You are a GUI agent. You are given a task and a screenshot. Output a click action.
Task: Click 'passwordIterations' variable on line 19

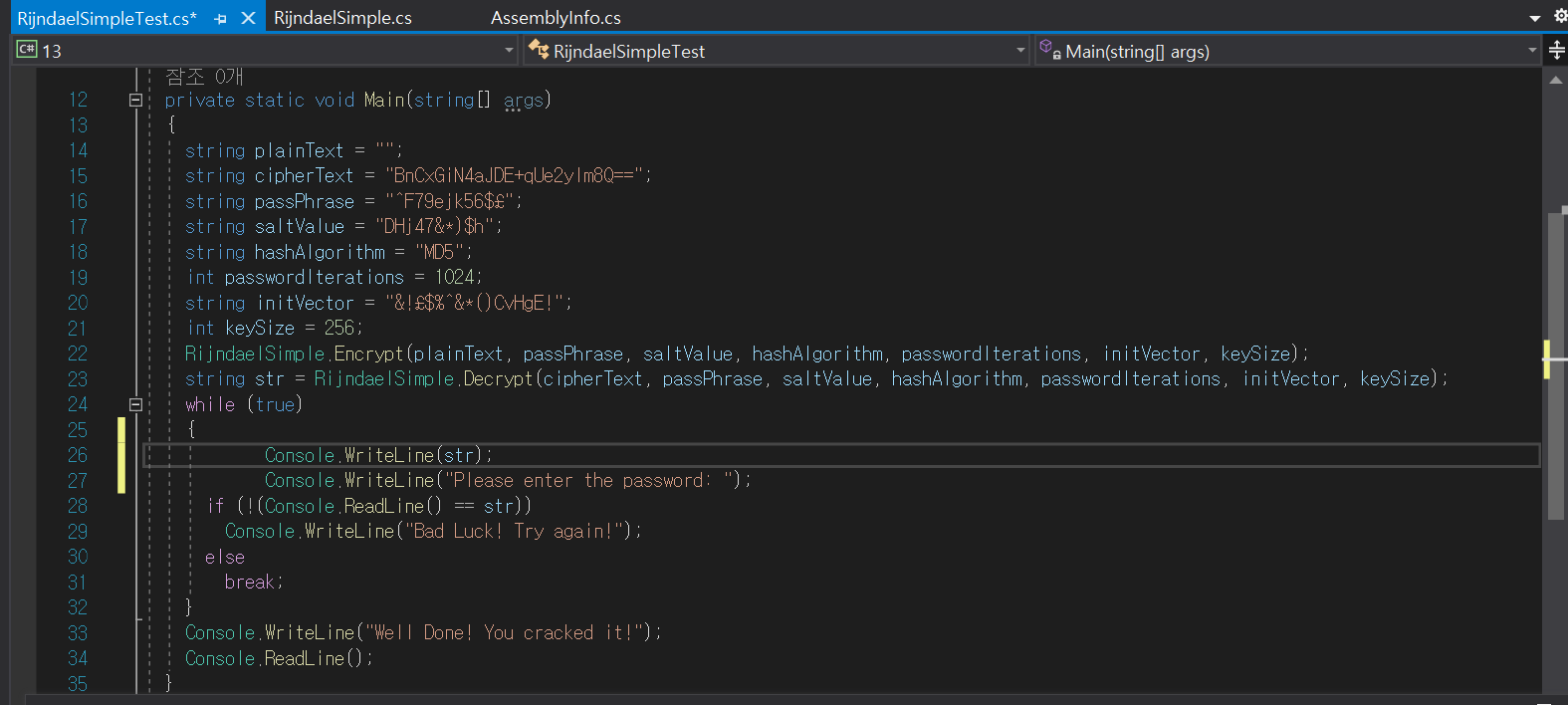(315, 277)
